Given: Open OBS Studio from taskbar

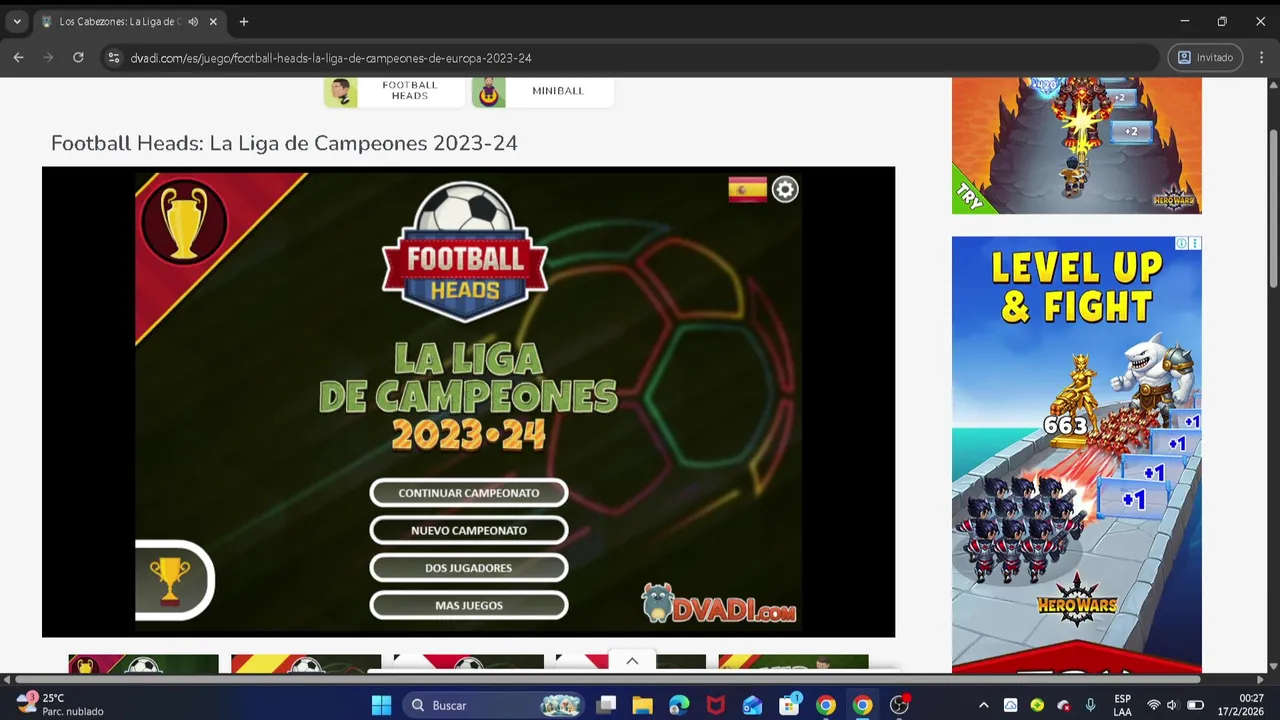Looking at the screenshot, I should click(899, 705).
